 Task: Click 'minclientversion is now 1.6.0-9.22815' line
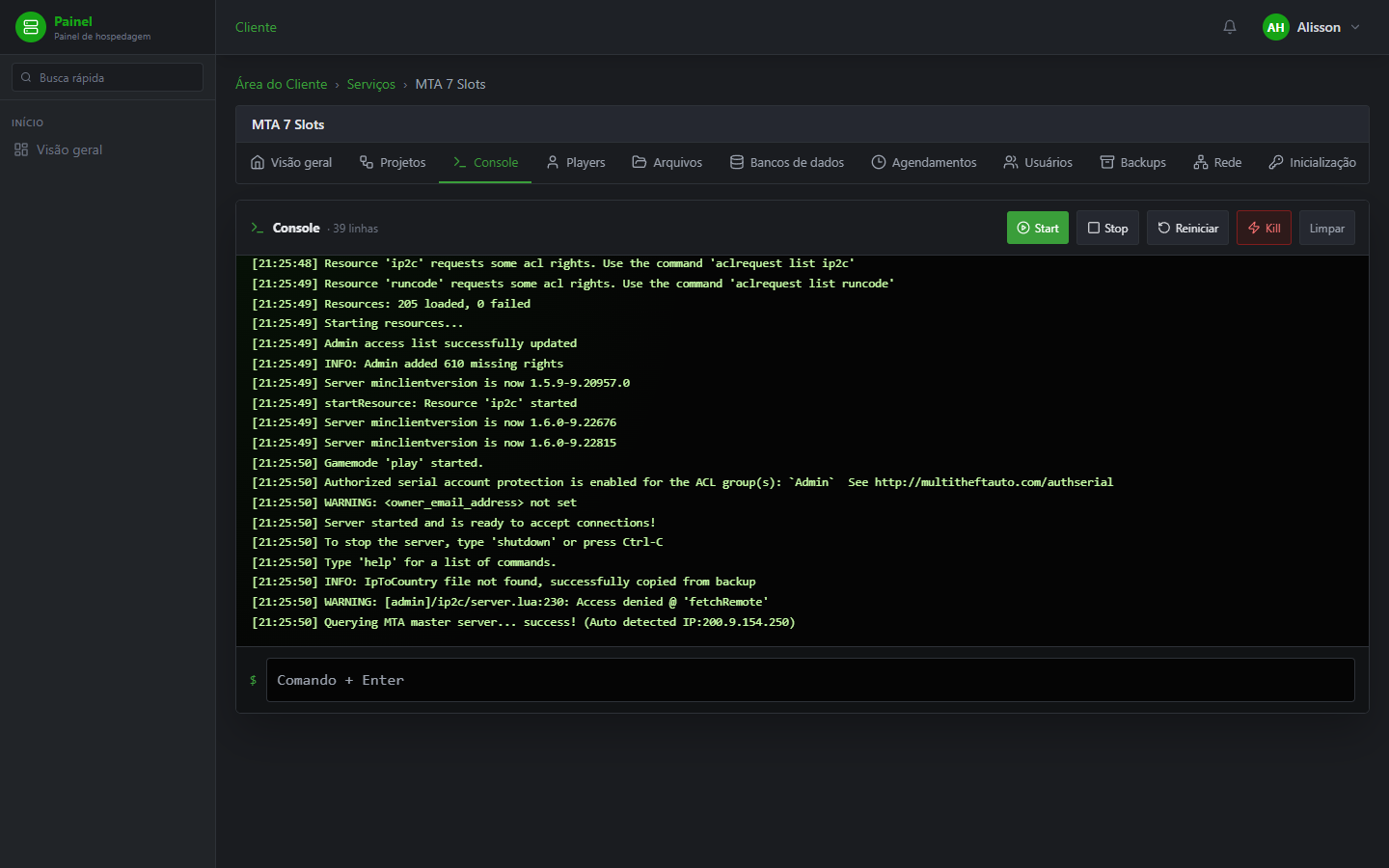click(434, 443)
